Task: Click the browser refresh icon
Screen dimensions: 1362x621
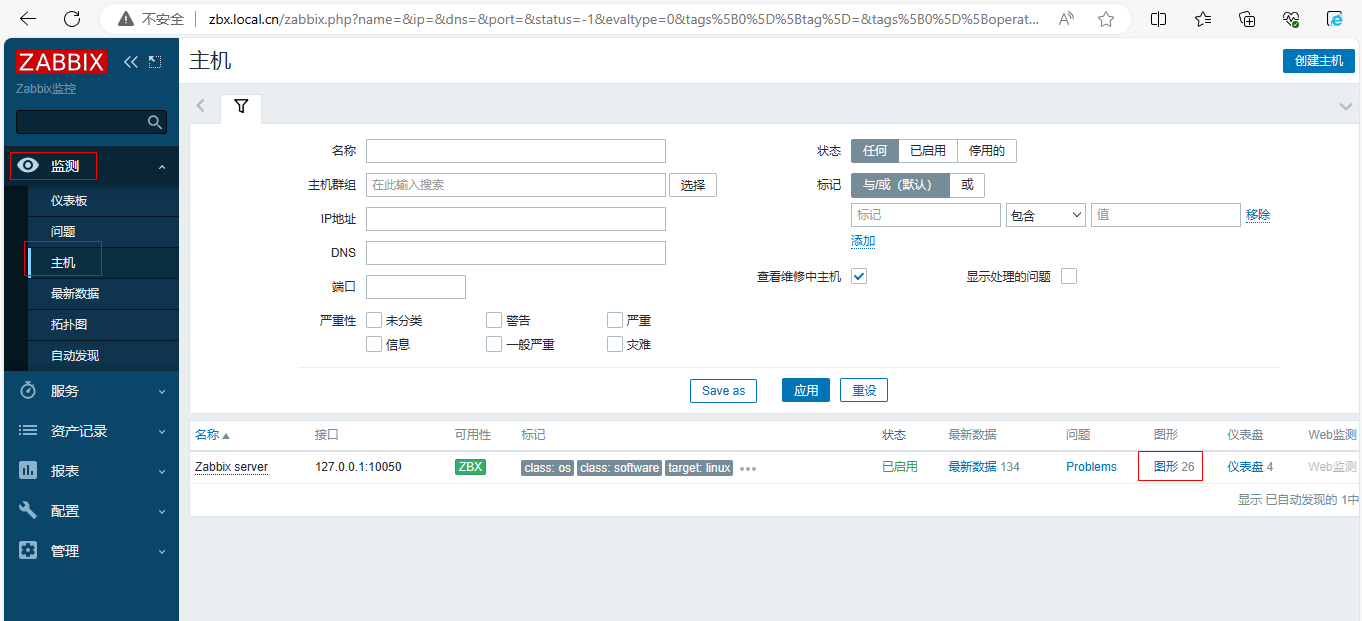Action: point(72,19)
